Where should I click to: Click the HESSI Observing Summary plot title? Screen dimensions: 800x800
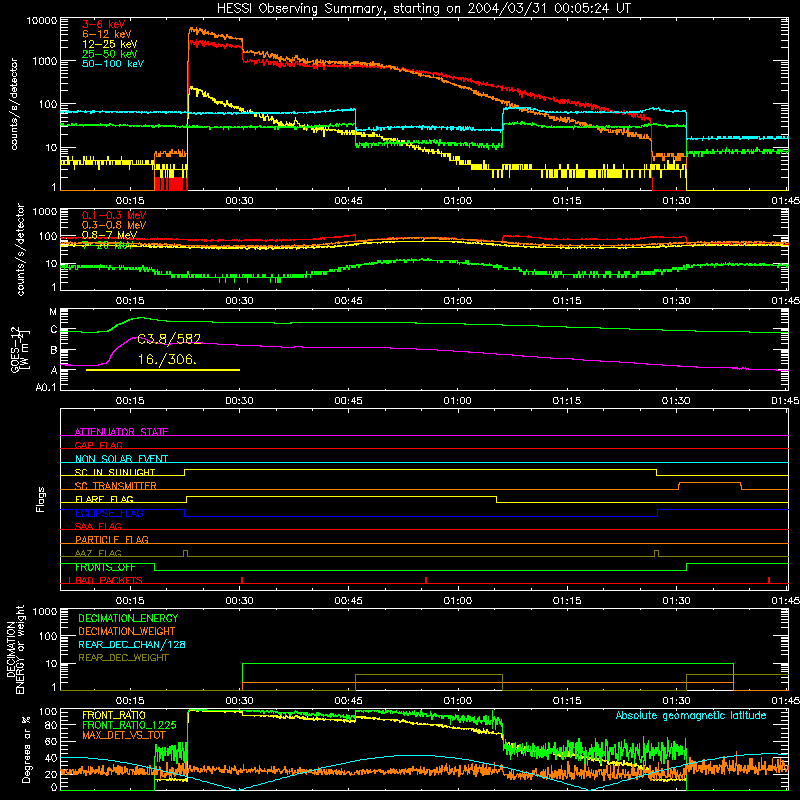click(x=423, y=9)
